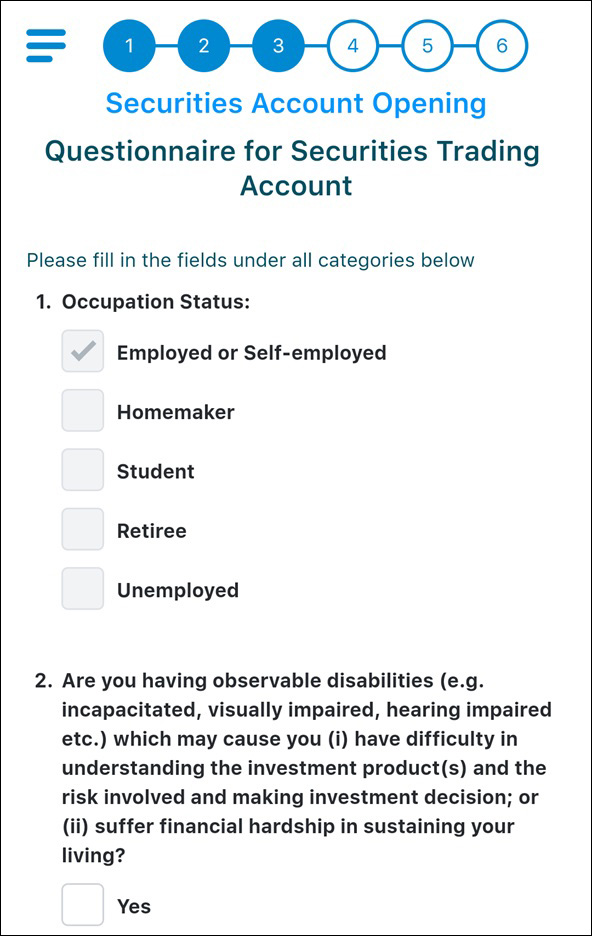Click the Yes label under question 2

134,907
